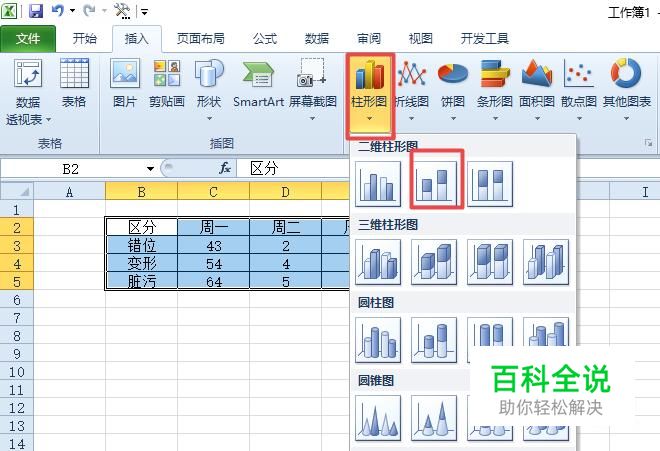Open the 折线图 line chart menu
The height and width of the screenshot is (451, 660).
pos(412,91)
